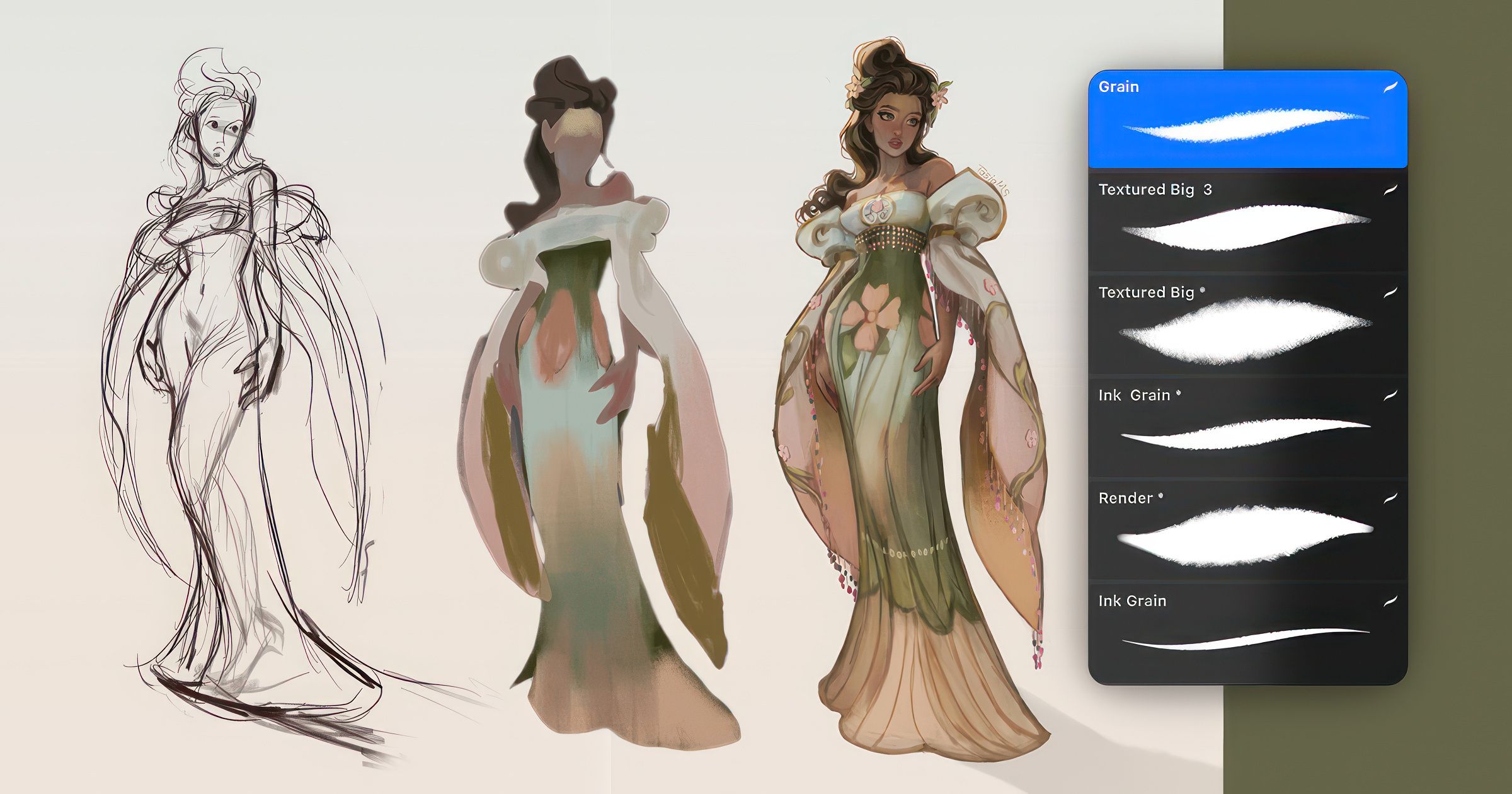Click the stroke icon on the Render brush row
Image resolution: width=1512 pixels, height=794 pixels.
(1390, 498)
